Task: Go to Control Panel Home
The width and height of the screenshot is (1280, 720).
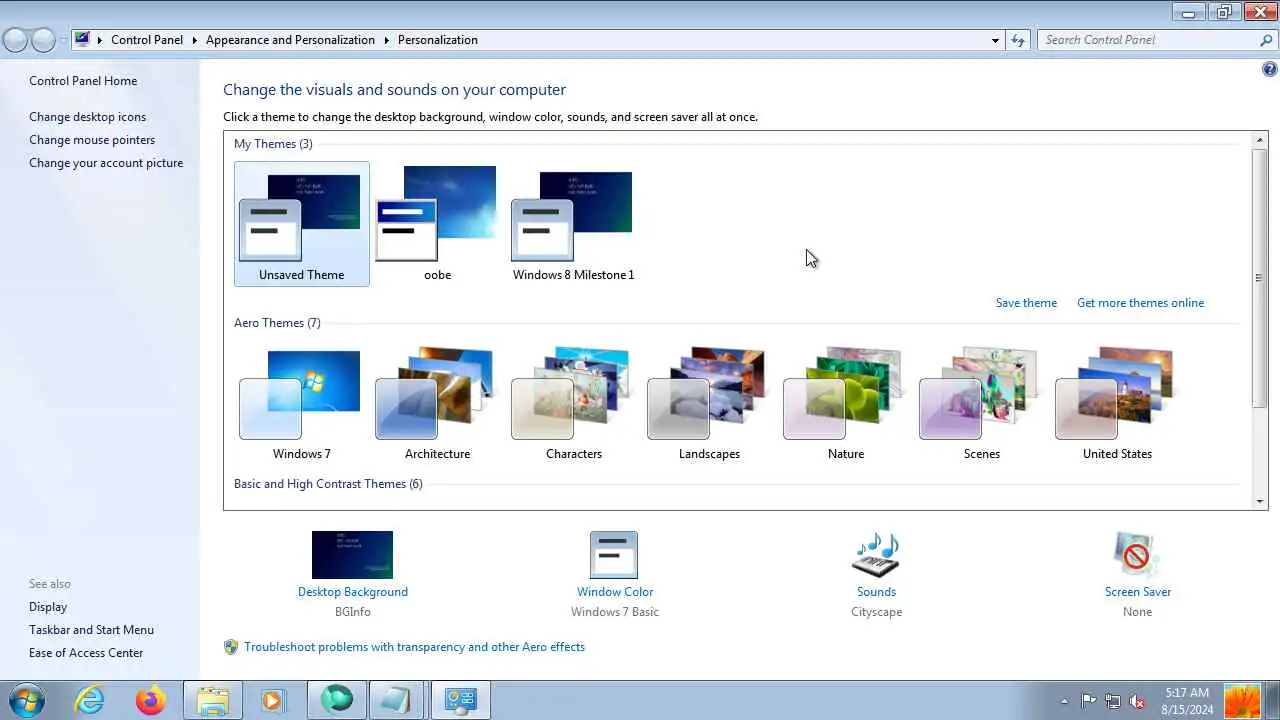Action: (83, 81)
